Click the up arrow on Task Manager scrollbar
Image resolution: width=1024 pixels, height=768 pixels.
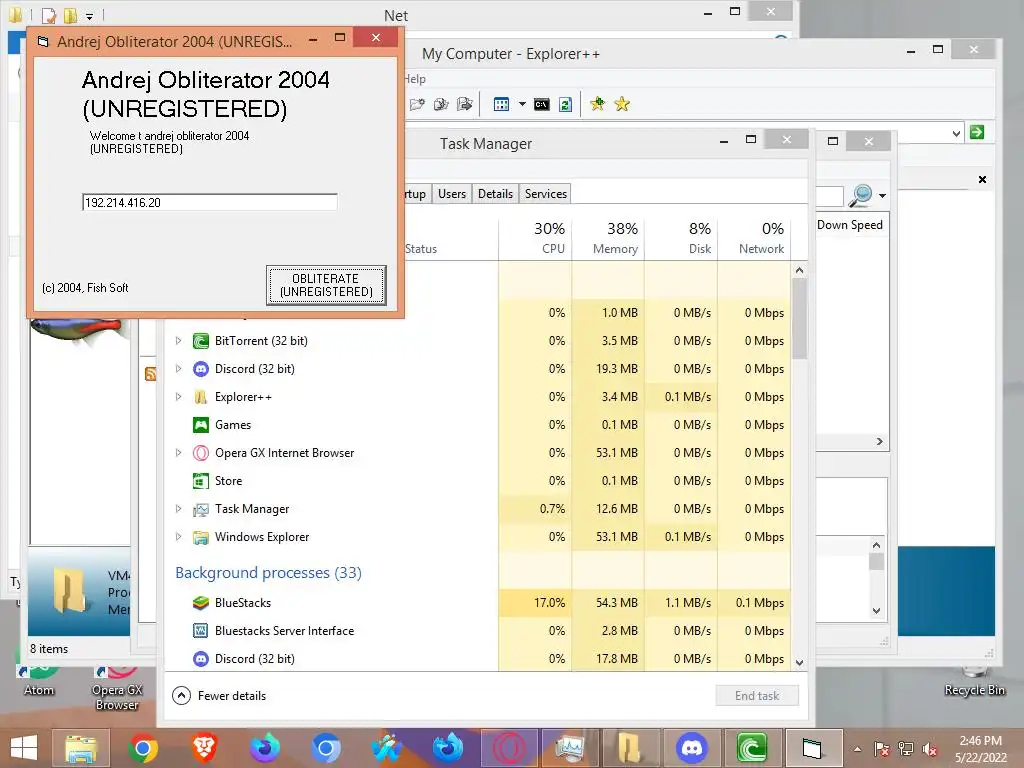click(799, 270)
